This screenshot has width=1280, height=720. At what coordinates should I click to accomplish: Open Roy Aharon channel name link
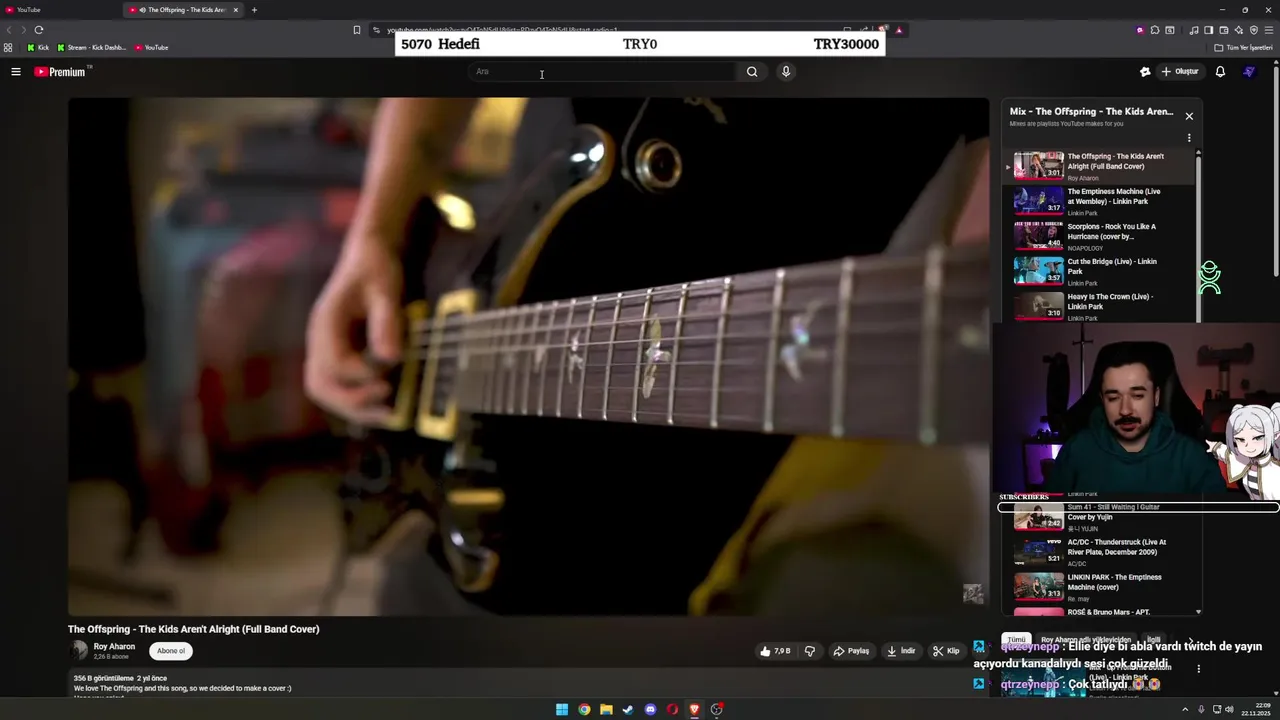(x=114, y=647)
